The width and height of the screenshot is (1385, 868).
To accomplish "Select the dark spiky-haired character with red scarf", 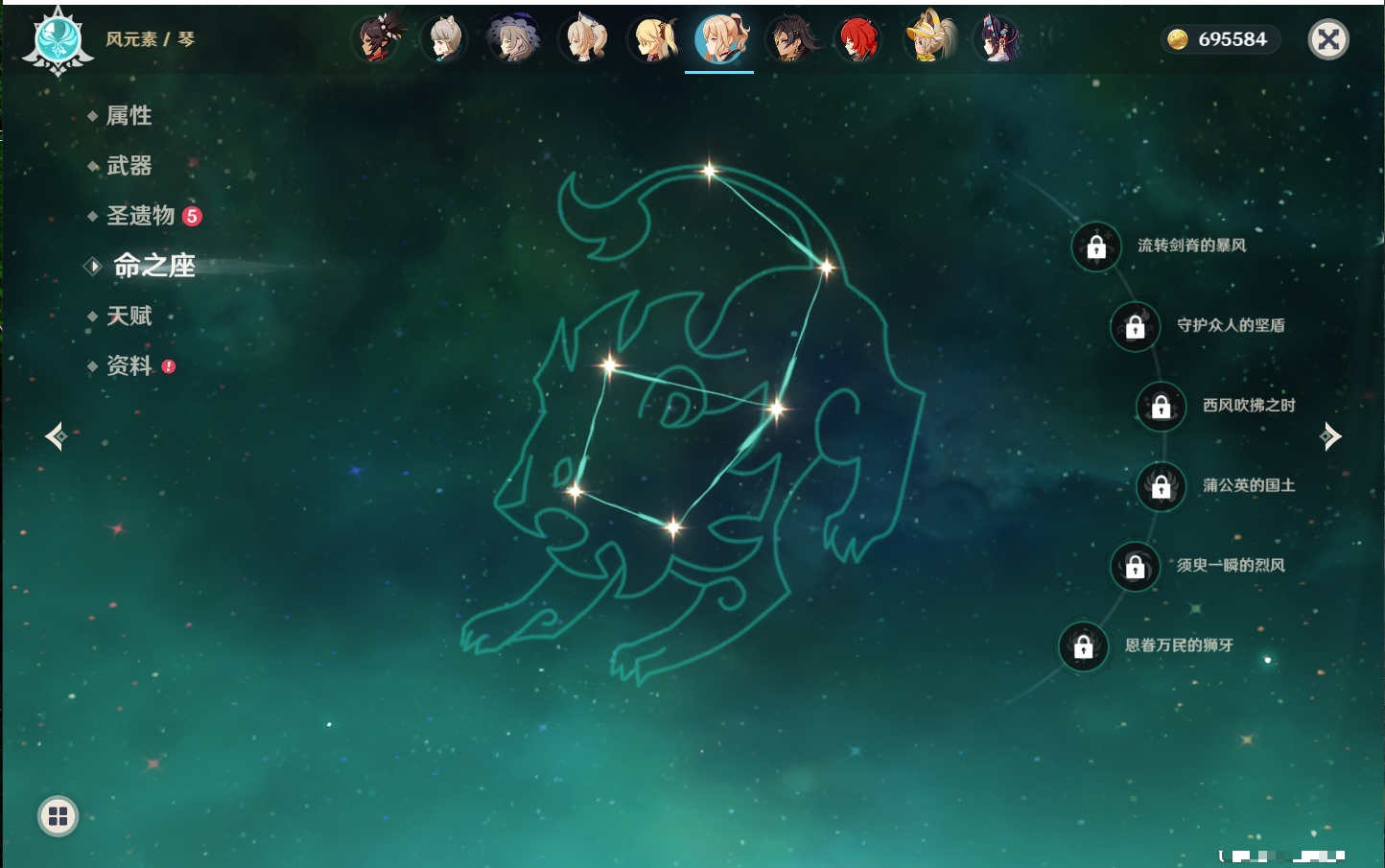I will point(378,39).
